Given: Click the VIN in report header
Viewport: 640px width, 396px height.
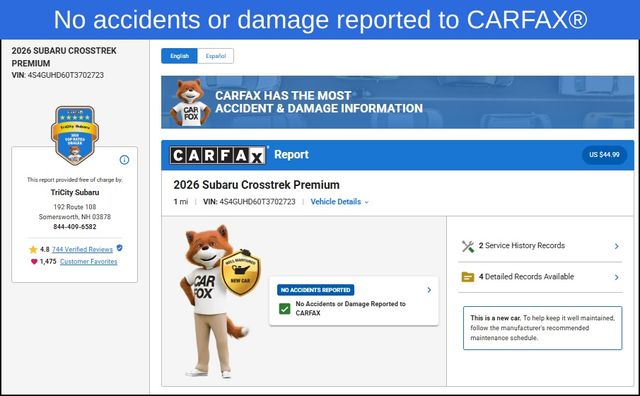Looking at the screenshot, I should point(249,202).
